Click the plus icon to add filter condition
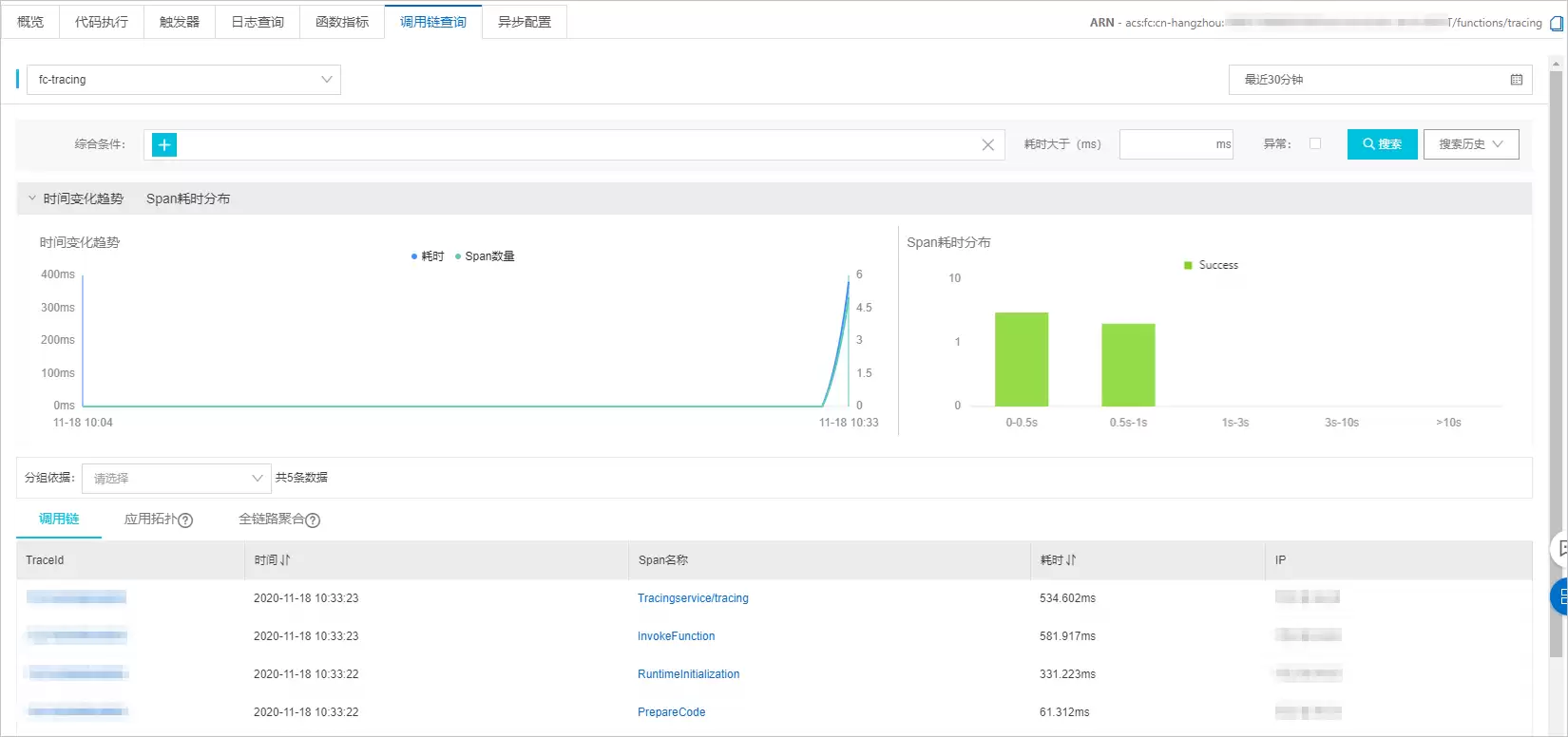Screen dimensions: 1568x737 [x=164, y=144]
